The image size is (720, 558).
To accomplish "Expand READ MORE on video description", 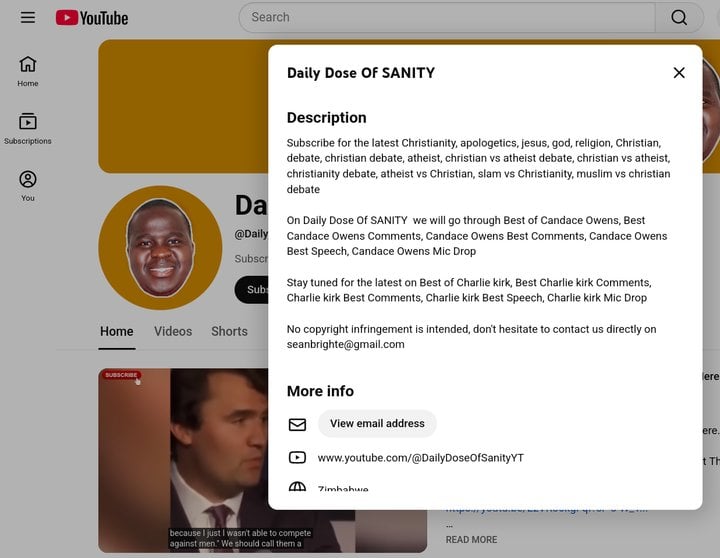I will (x=471, y=540).
